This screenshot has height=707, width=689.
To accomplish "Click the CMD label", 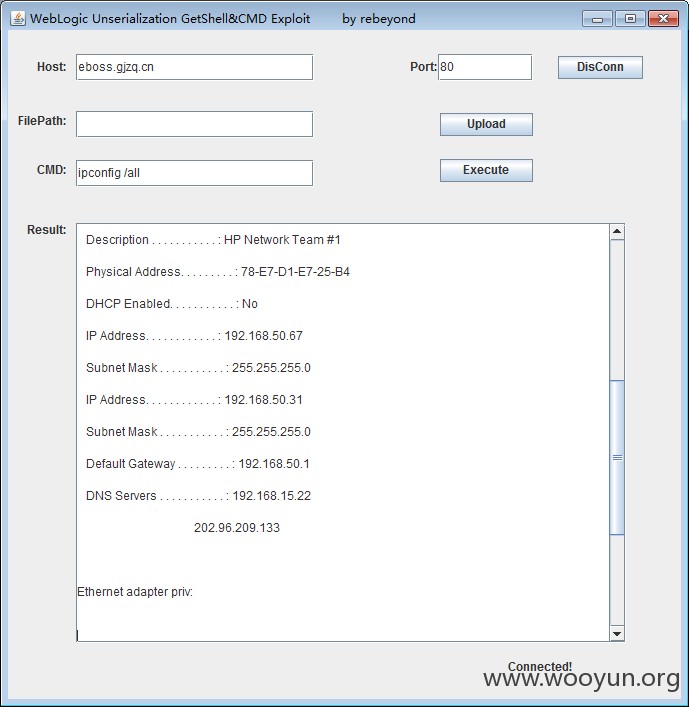I will pyautogui.click(x=51, y=170).
